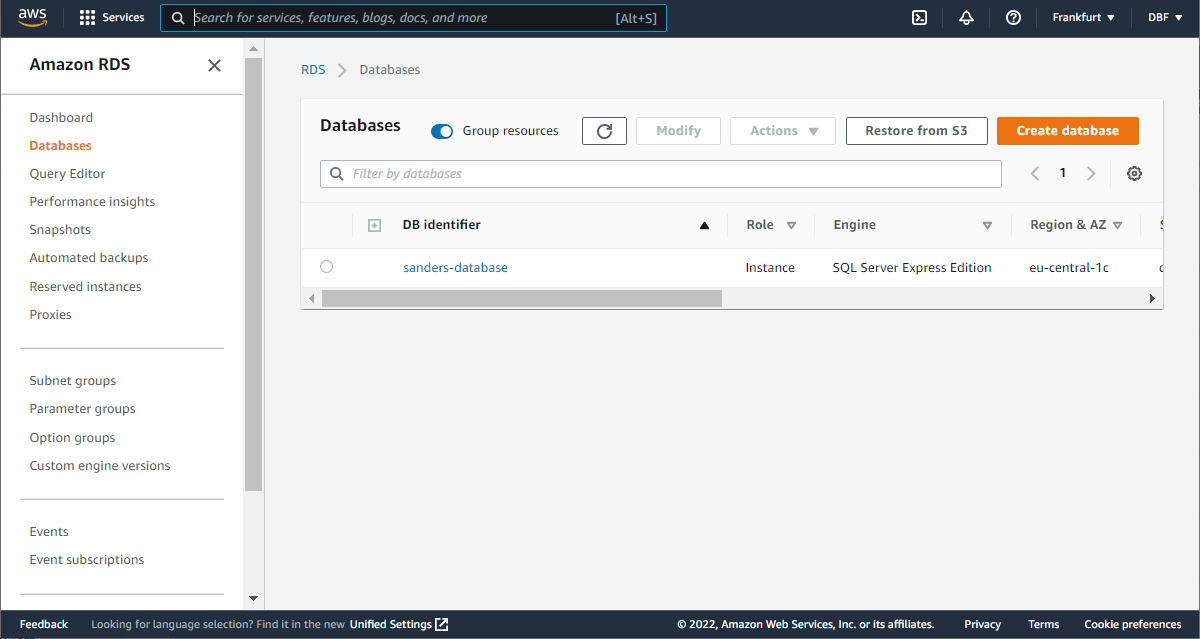
Task: Open the Frankfurt region dropdown
Action: [1083, 17]
